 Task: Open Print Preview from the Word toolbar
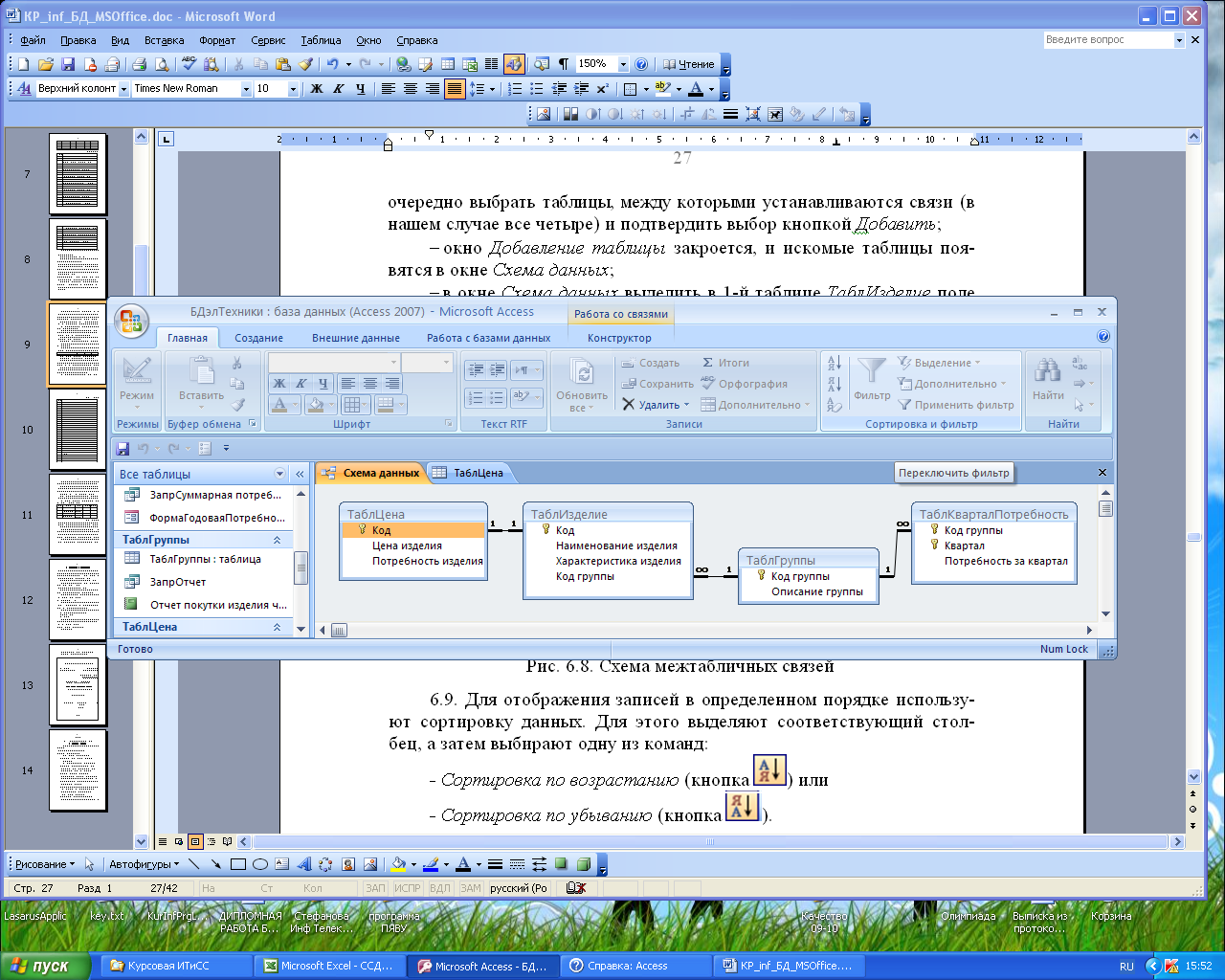pos(162,64)
